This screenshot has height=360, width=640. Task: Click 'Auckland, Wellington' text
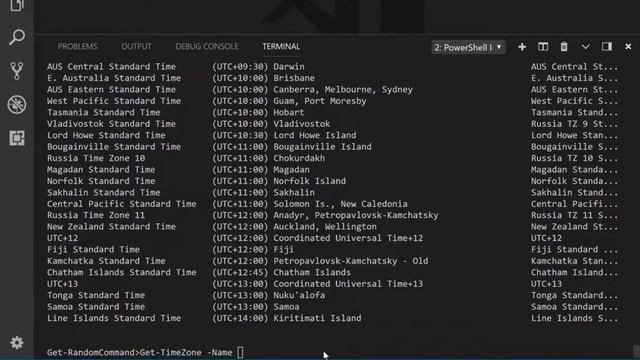pyautogui.click(x=325, y=227)
